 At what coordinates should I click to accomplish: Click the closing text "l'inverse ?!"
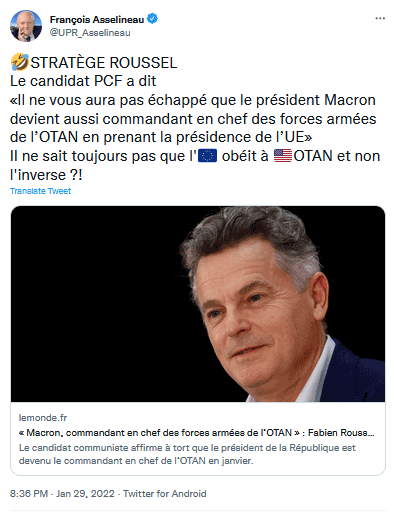[46, 175]
